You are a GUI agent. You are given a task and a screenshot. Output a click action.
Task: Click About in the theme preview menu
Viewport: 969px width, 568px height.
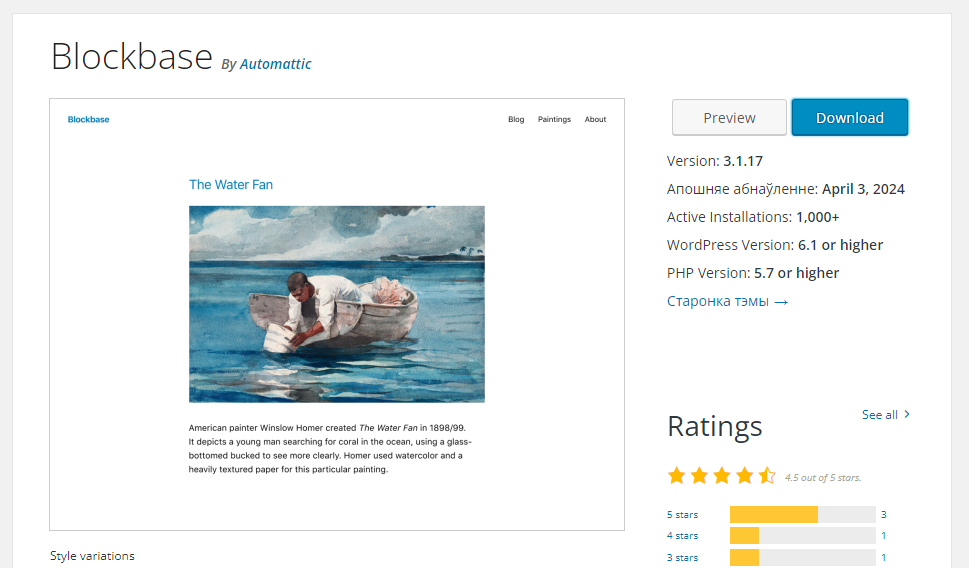(595, 119)
